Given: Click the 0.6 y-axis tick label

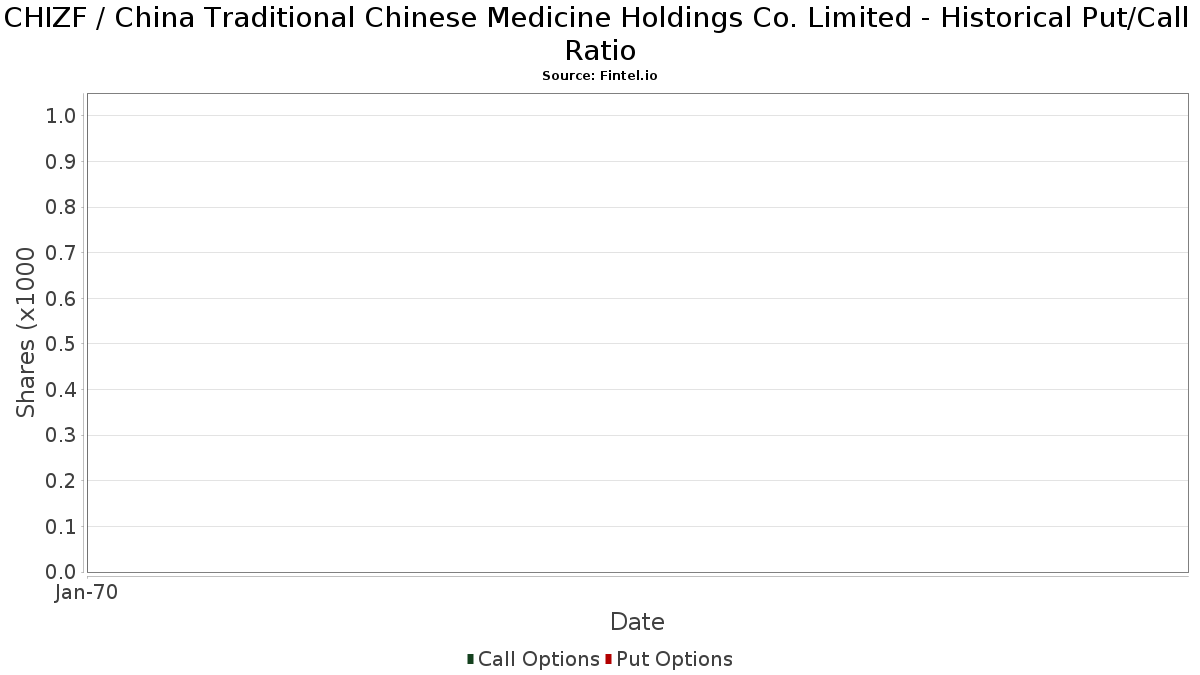Looking at the screenshot, I should click(61, 299).
